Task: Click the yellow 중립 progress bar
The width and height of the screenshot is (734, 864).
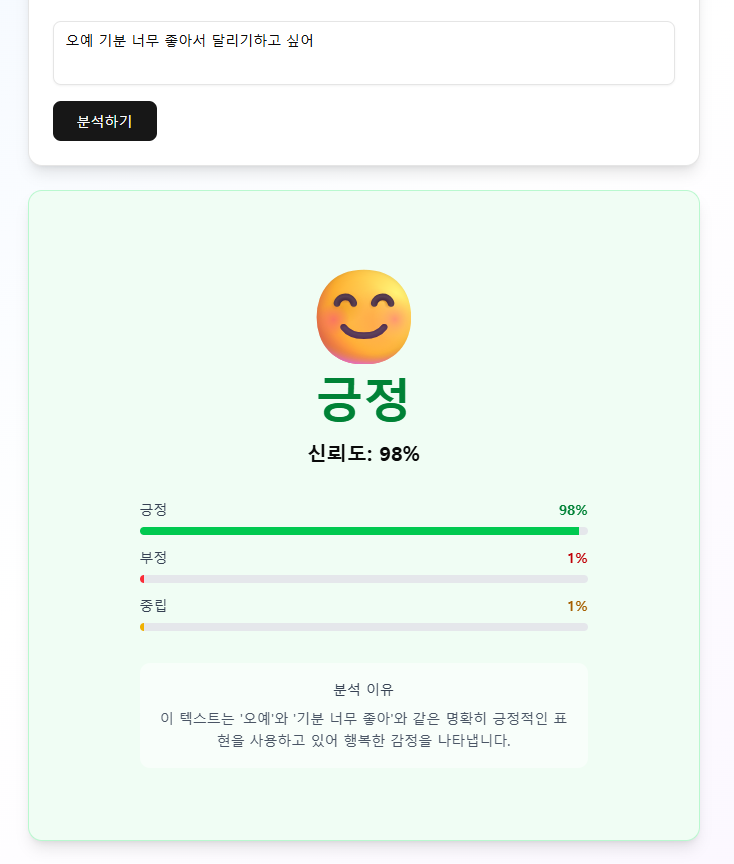Action: [364, 627]
